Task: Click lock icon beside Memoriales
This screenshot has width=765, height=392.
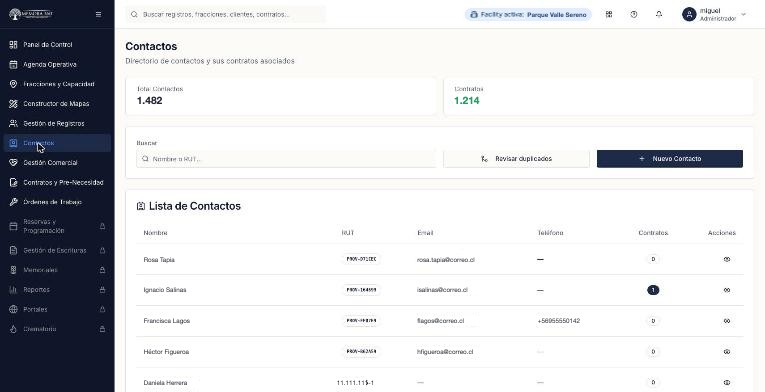Action: click(x=102, y=270)
